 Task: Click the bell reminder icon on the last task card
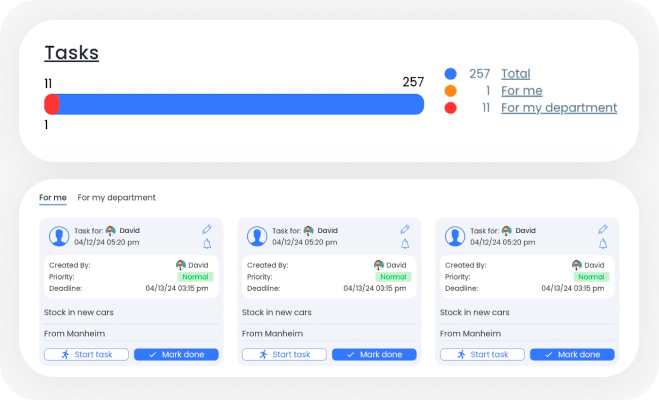click(x=603, y=244)
